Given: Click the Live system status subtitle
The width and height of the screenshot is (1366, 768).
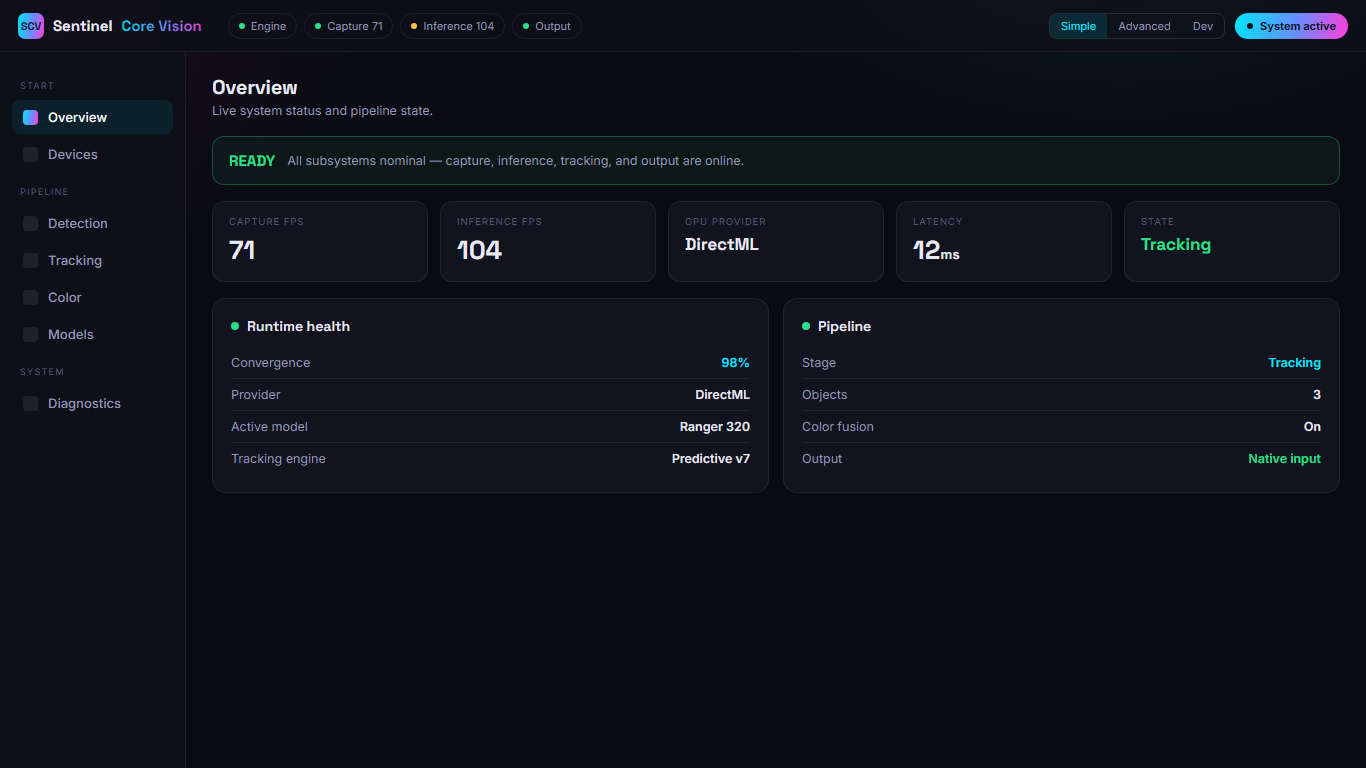Looking at the screenshot, I should [322, 111].
